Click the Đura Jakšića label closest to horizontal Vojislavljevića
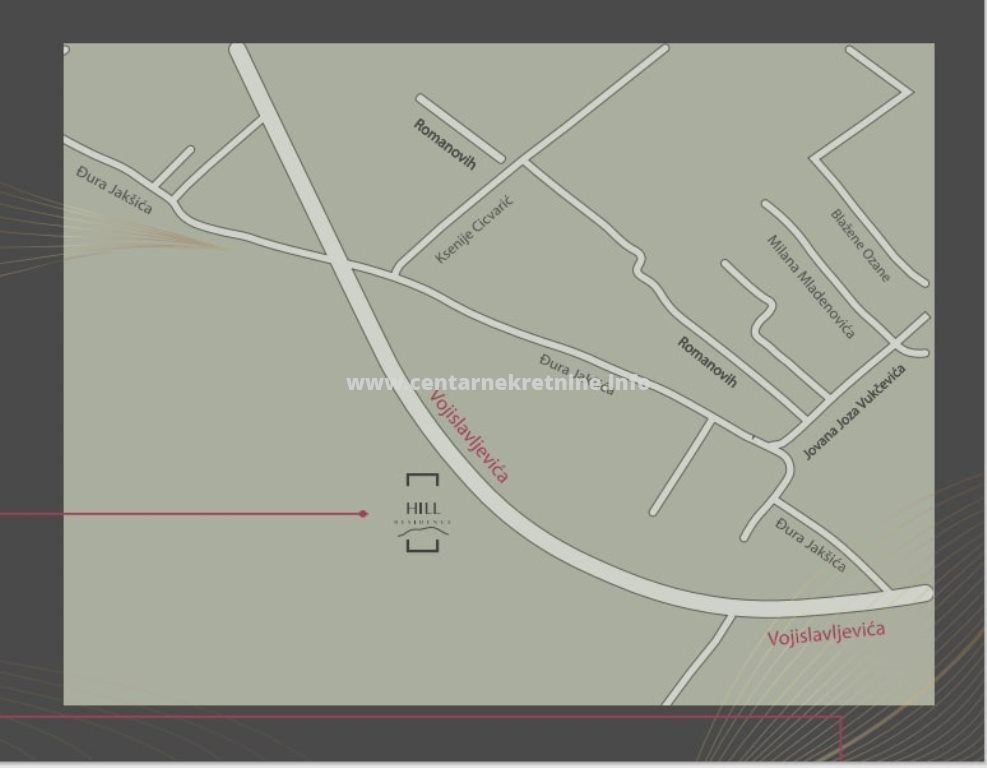Viewport: 987px width, 768px height. pyautogui.click(x=811, y=545)
